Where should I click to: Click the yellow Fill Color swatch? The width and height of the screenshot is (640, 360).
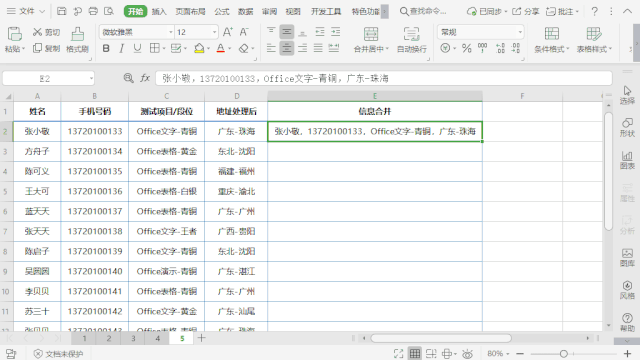pos(199,48)
